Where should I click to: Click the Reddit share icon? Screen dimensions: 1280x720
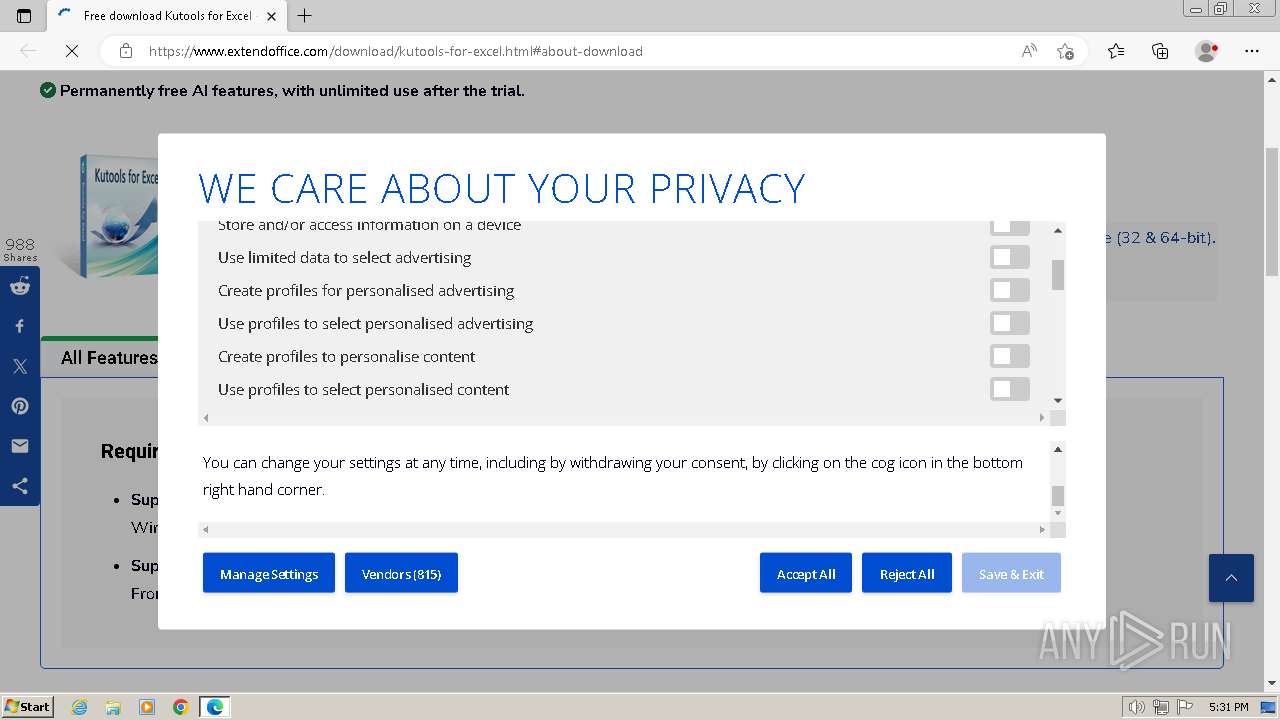pyautogui.click(x=20, y=286)
